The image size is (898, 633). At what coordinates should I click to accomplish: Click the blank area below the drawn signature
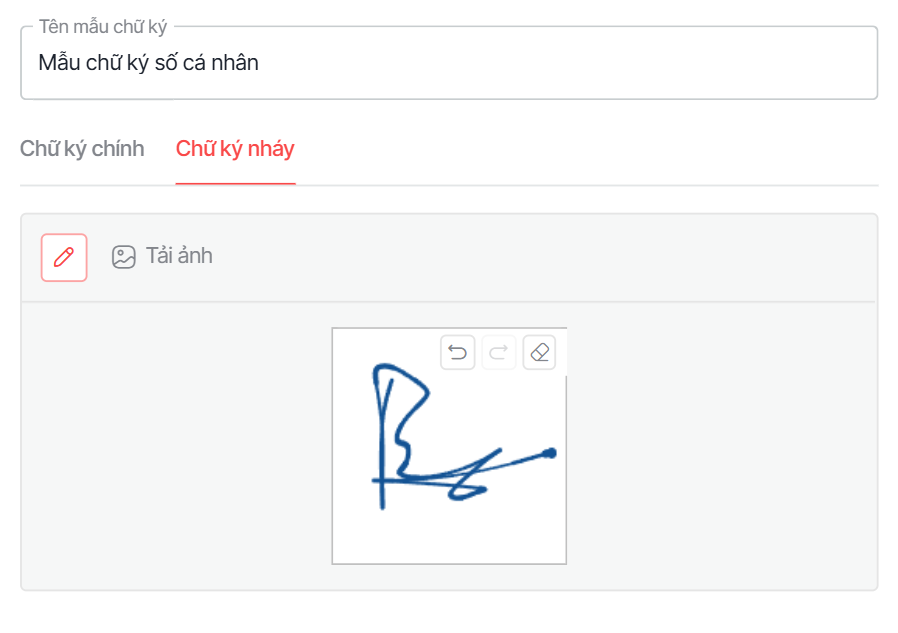449,537
